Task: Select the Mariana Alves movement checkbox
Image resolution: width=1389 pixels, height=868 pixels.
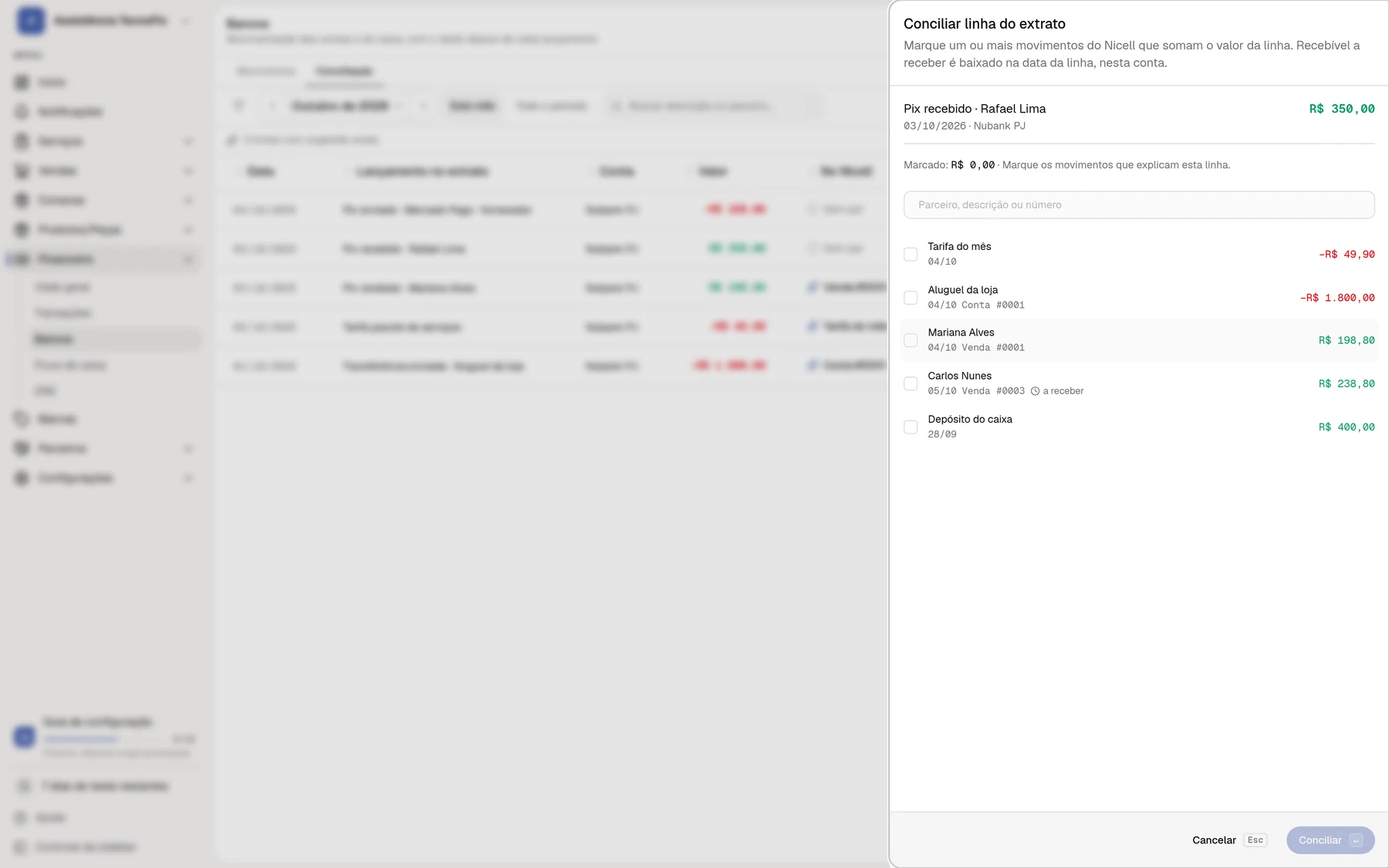Action: [911, 340]
